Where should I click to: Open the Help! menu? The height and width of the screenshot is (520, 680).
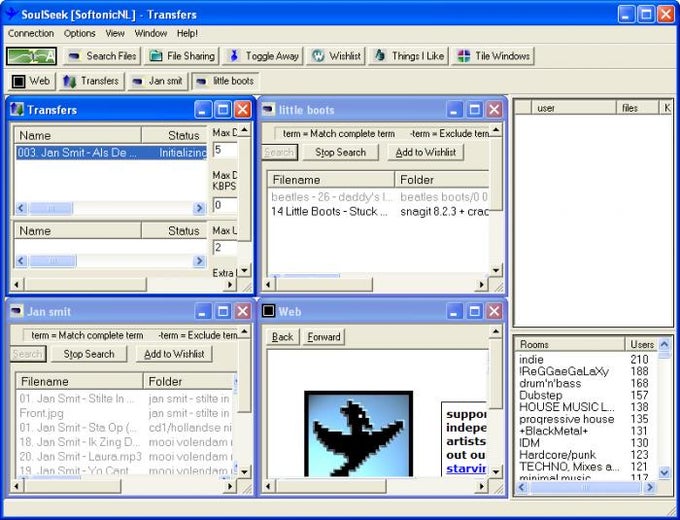coord(187,33)
